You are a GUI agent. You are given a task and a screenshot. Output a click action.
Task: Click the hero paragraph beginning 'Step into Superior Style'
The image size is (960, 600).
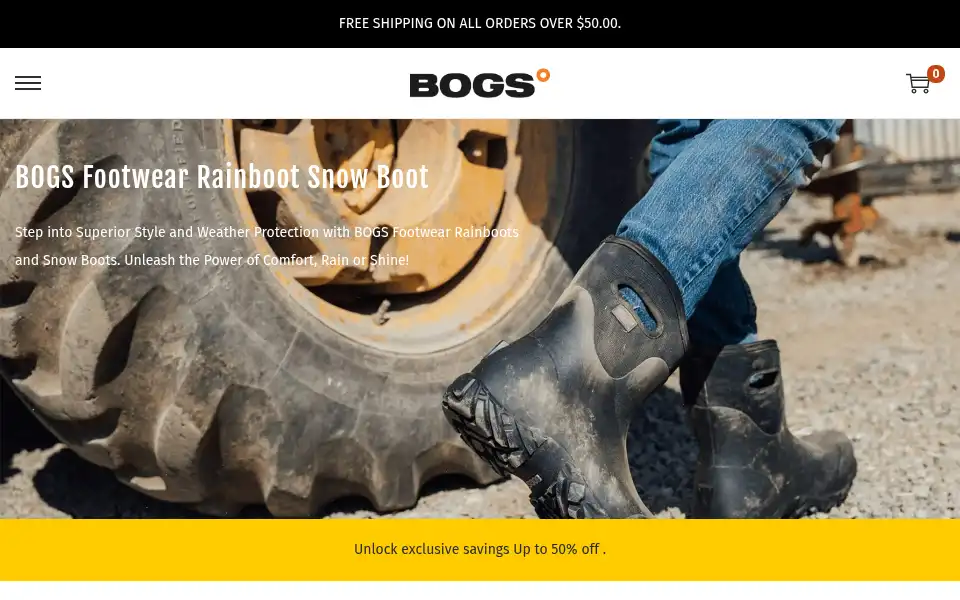click(x=267, y=246)
